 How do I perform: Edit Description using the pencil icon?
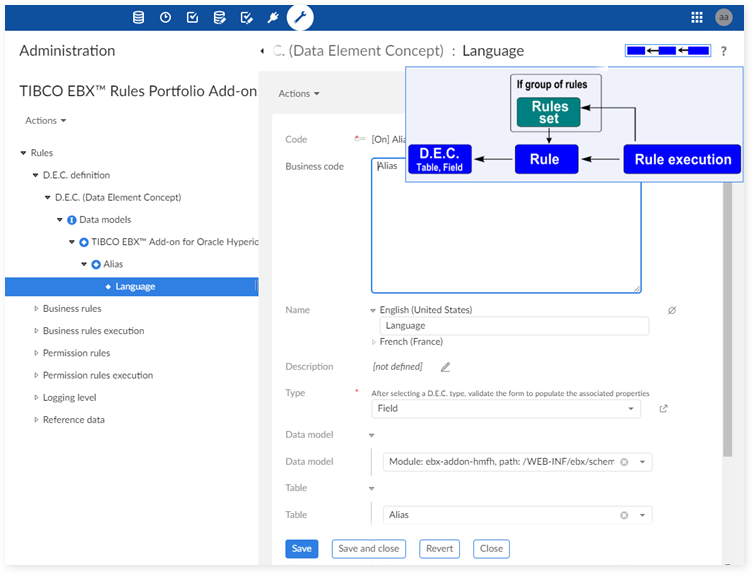coord(446,367)
